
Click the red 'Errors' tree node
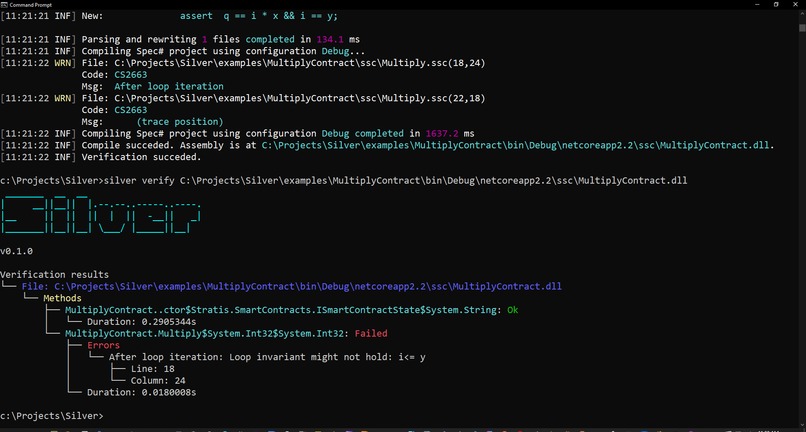click(103, 345)
